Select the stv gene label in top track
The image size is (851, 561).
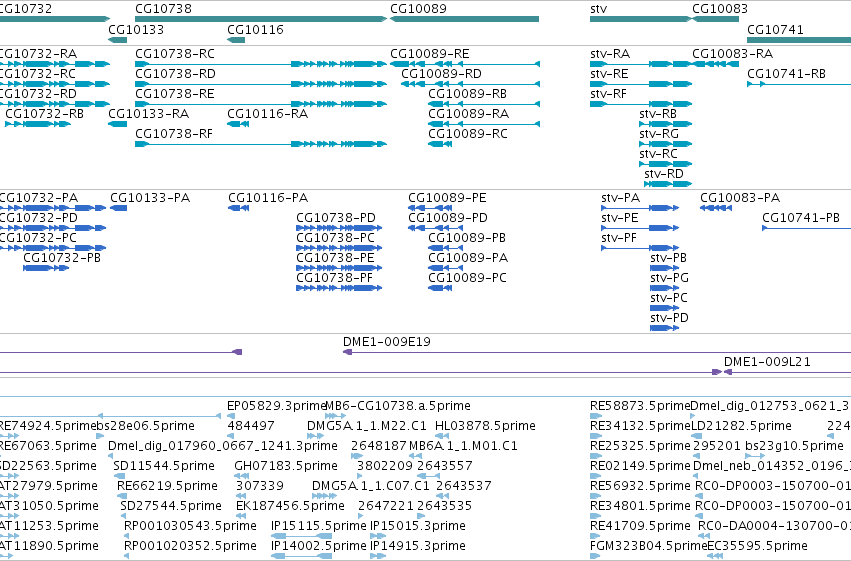click(599, 9)
